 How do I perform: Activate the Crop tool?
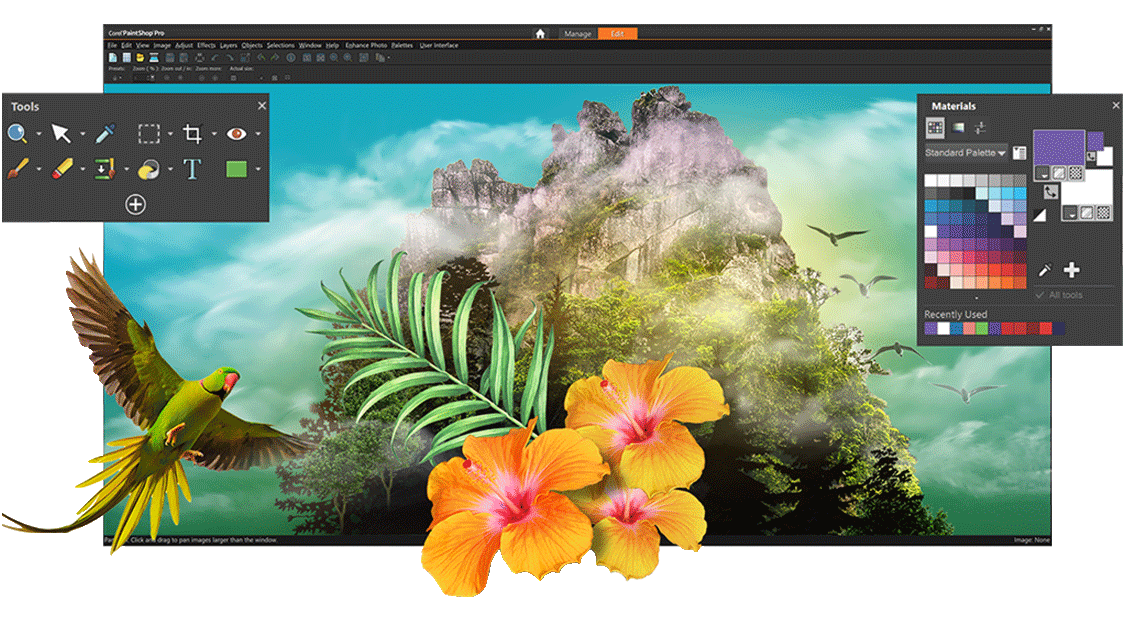click(193, 133)
